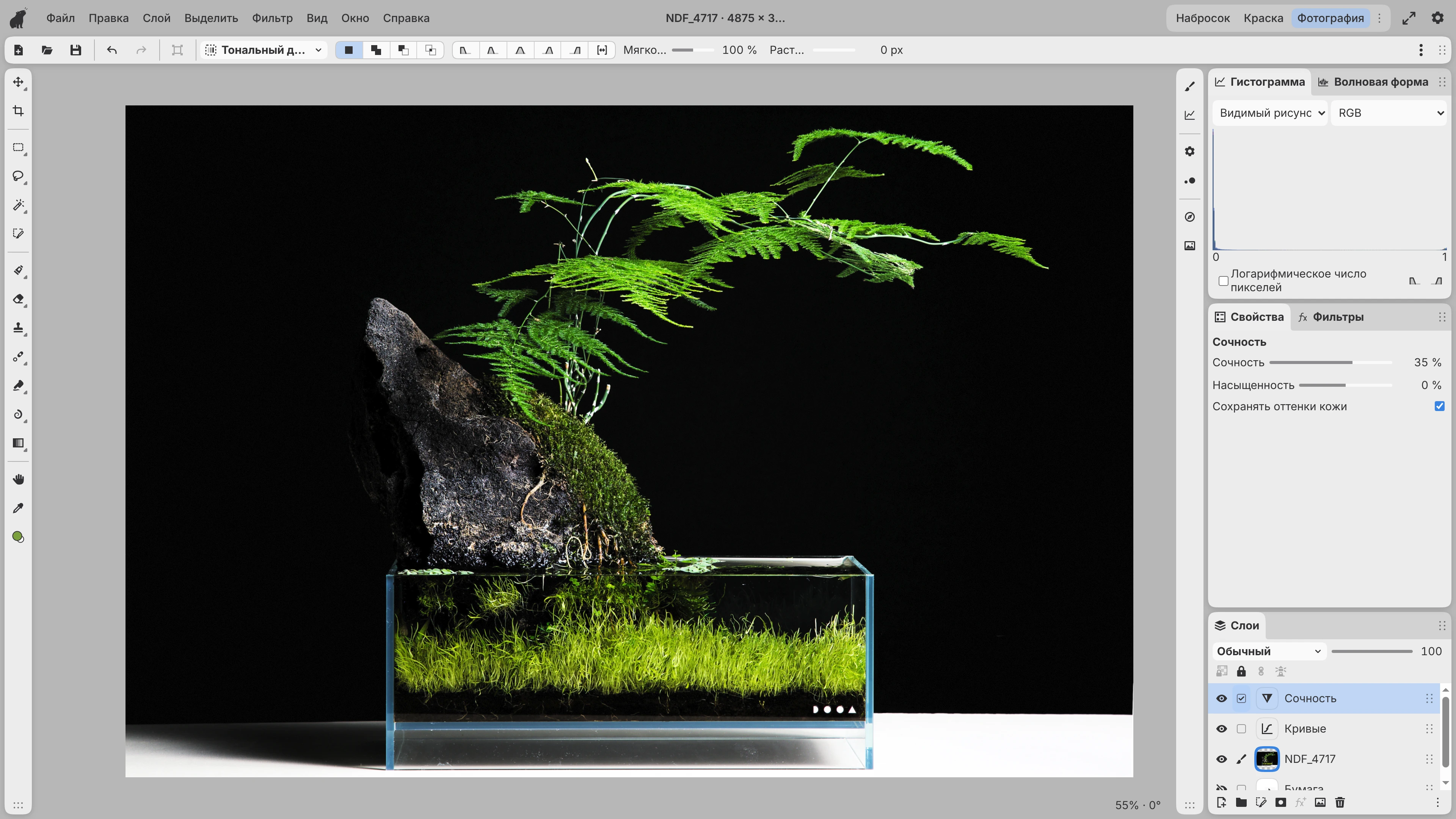Screen dimensions: 1456x819
Task: Select the Фотография workspace
Action: point(1330,18)
